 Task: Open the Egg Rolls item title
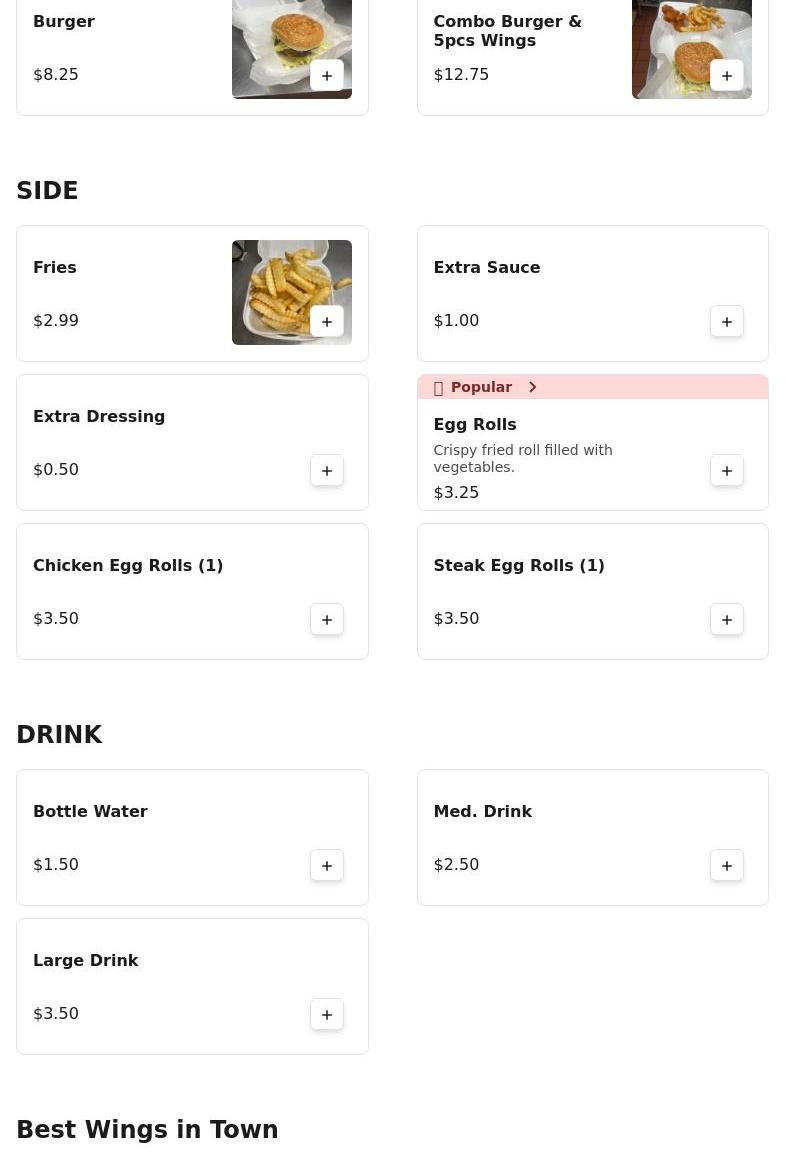point(475,424)
